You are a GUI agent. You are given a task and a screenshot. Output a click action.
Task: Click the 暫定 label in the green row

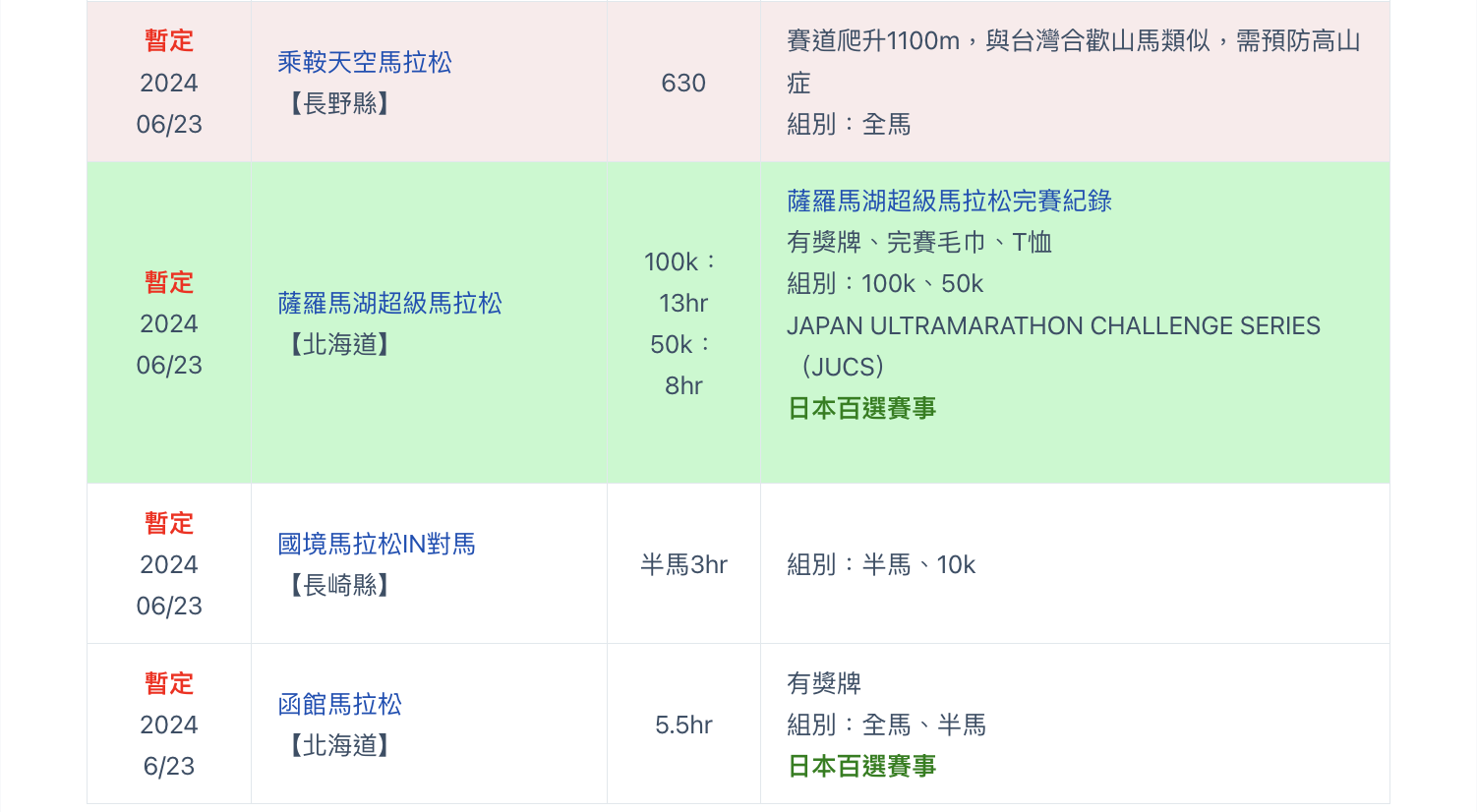pyautogui.click(x=169, y=282)
